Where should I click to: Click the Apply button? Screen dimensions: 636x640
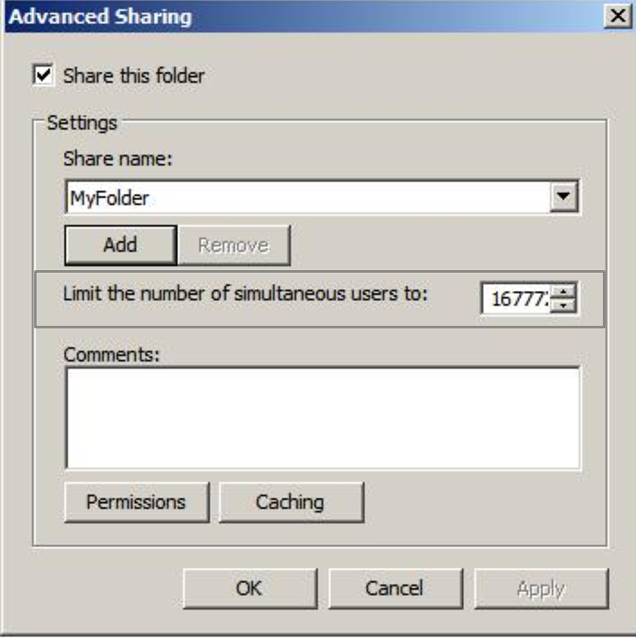540,588
